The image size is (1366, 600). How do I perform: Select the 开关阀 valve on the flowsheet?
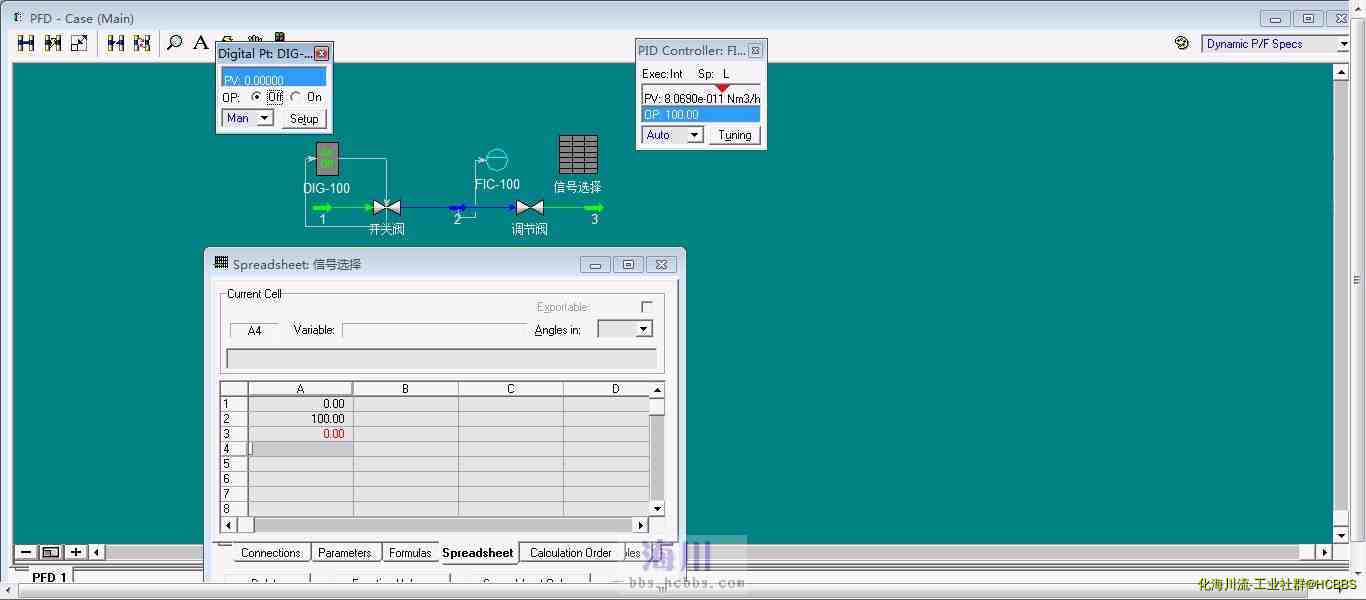click(x=387, y=207)
